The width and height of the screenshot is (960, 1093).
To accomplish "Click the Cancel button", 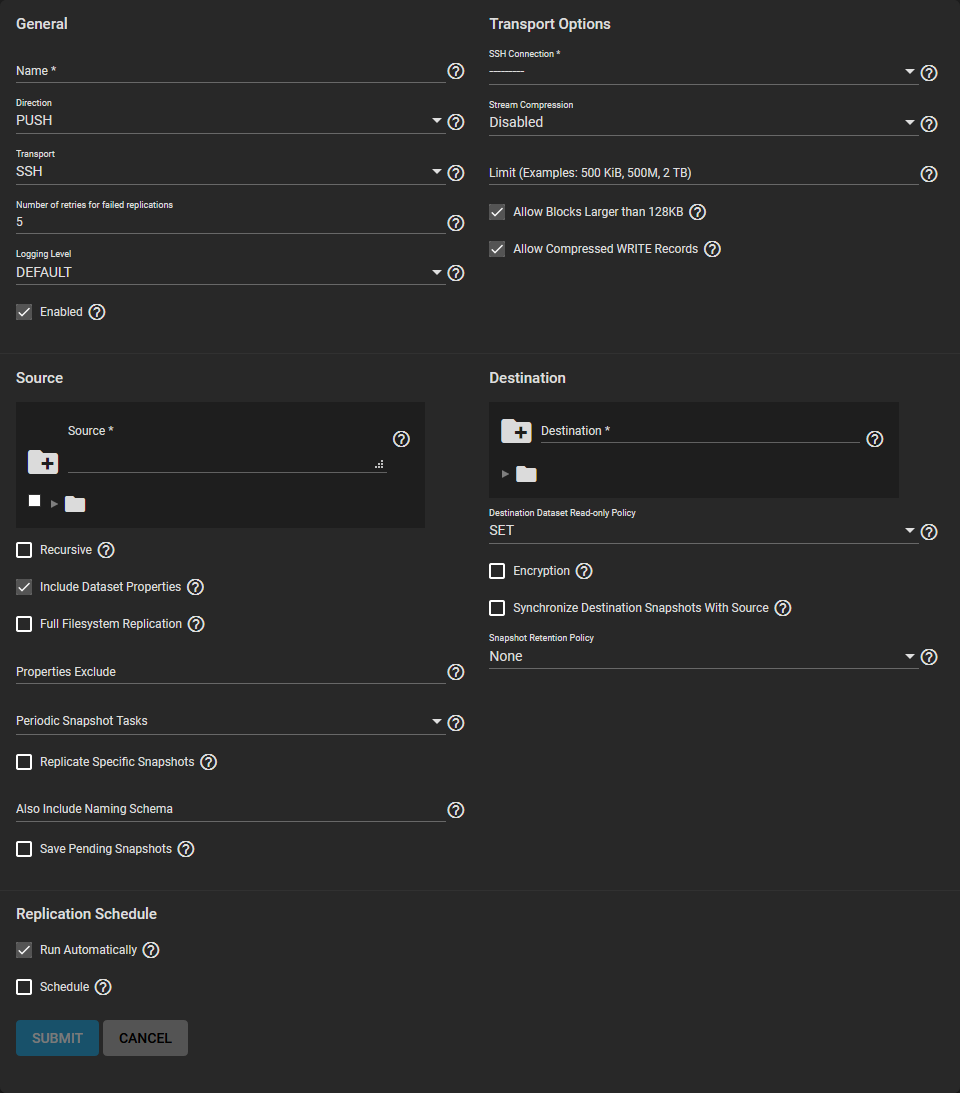I will pos(145,1038).
